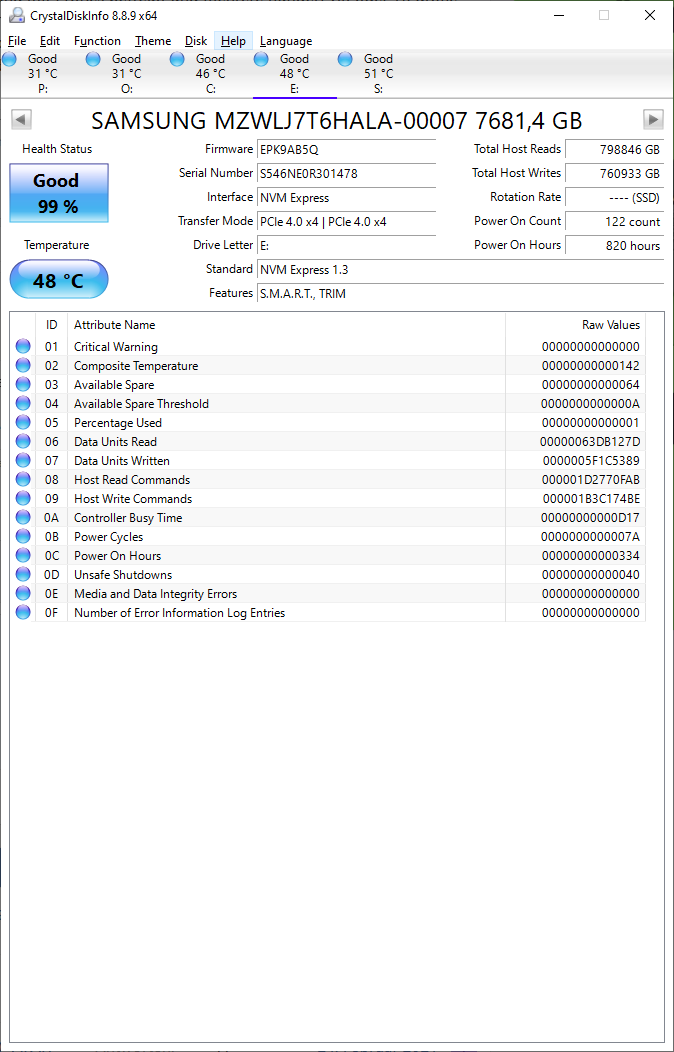Open the Disk menu
674x1052 pixels.
tap(196, 41)
